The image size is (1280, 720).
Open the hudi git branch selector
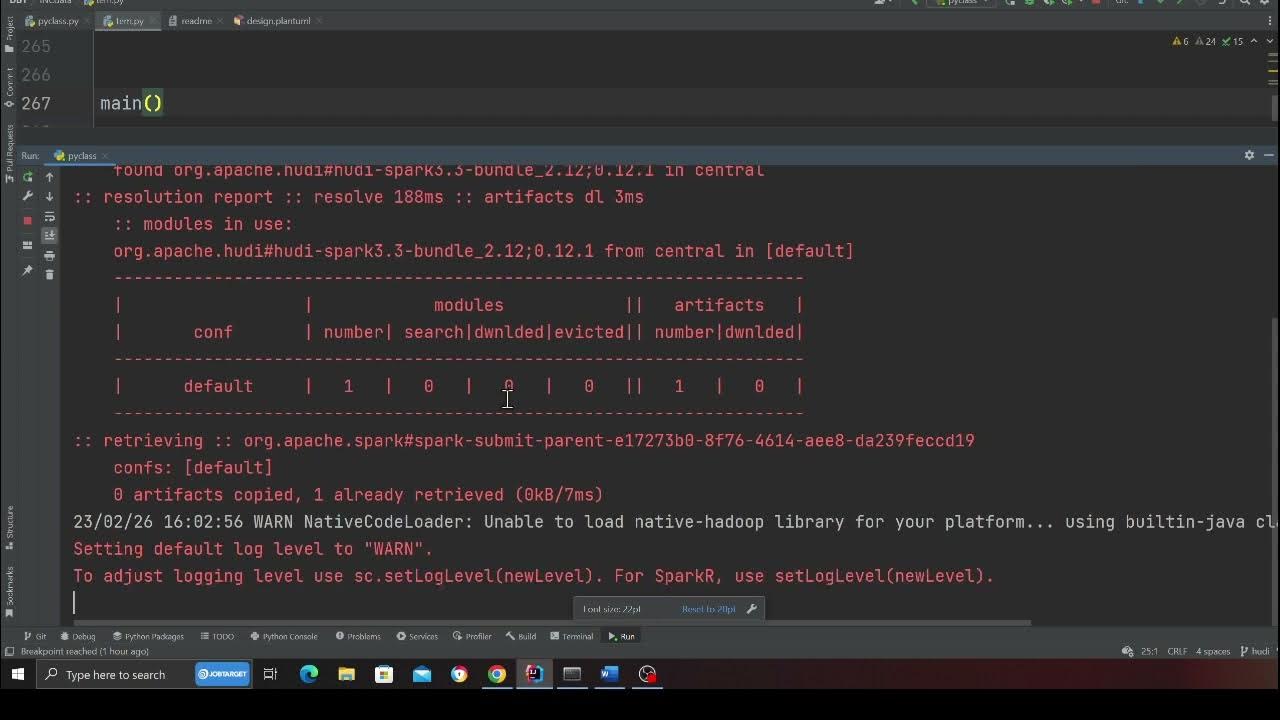point(1255,651)
